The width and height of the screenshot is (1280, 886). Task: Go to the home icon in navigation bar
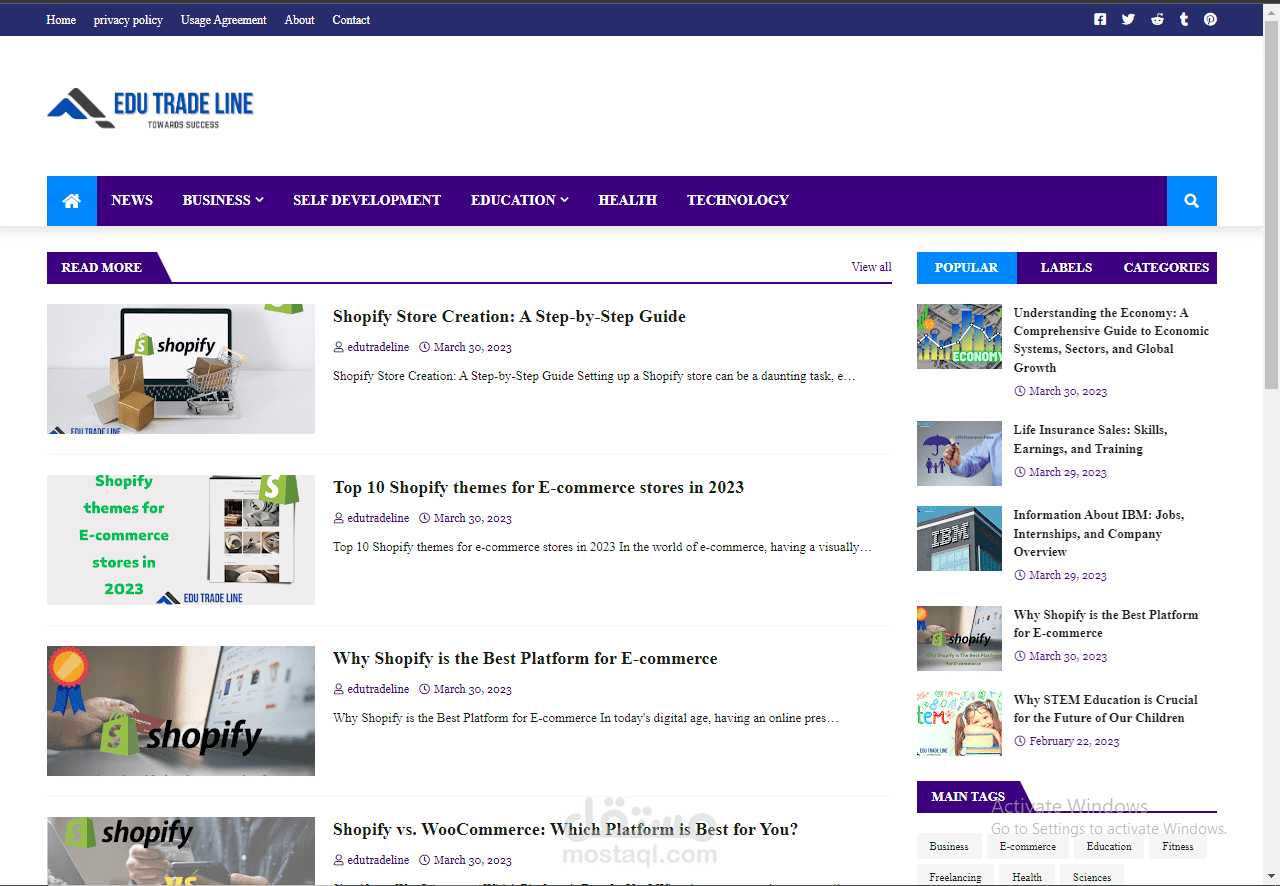click(72, 201)
